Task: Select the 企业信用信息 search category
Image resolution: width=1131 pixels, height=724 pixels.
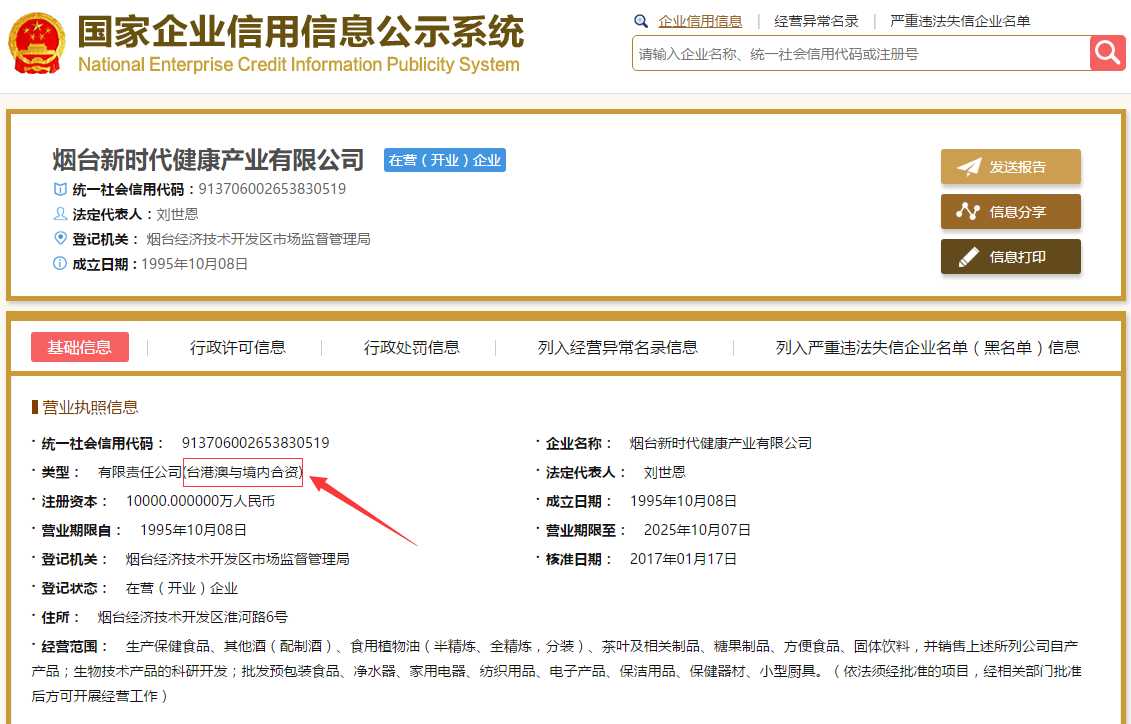Action: 700,22
